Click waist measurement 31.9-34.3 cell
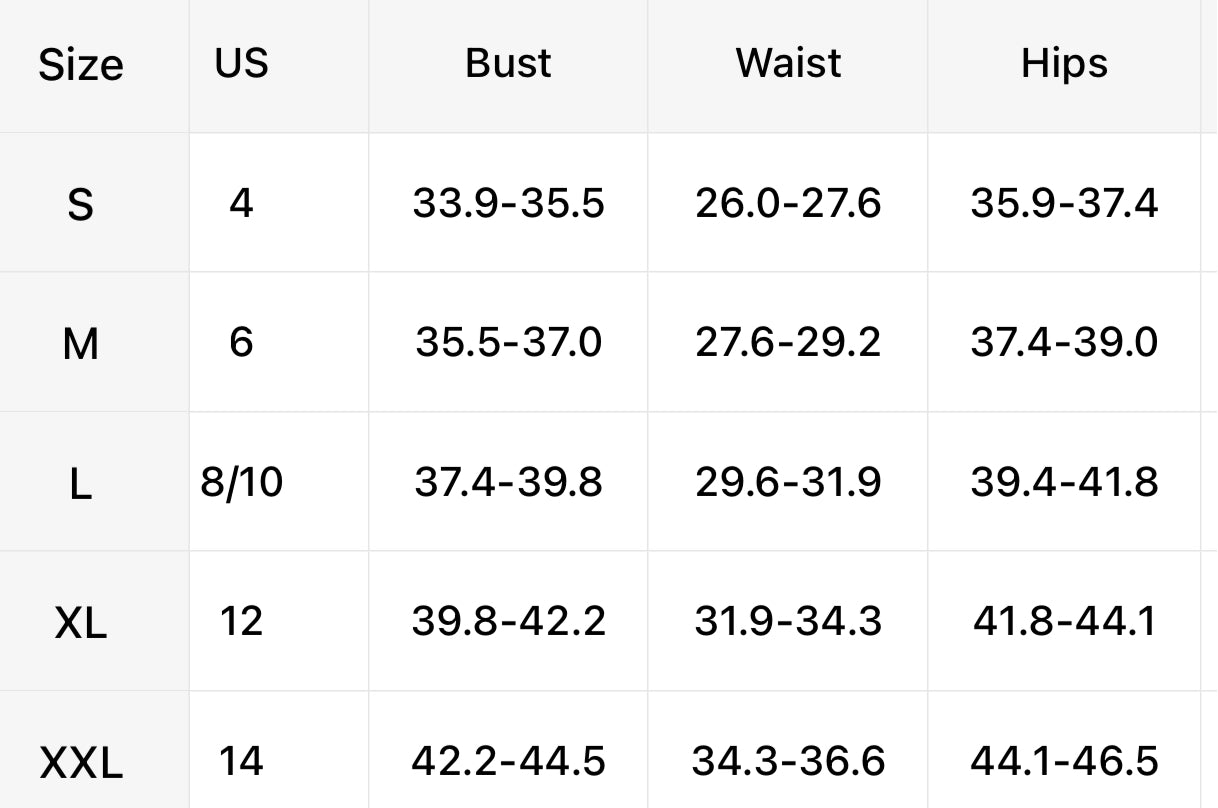The image size is (1218, 808). pos(788,622)
